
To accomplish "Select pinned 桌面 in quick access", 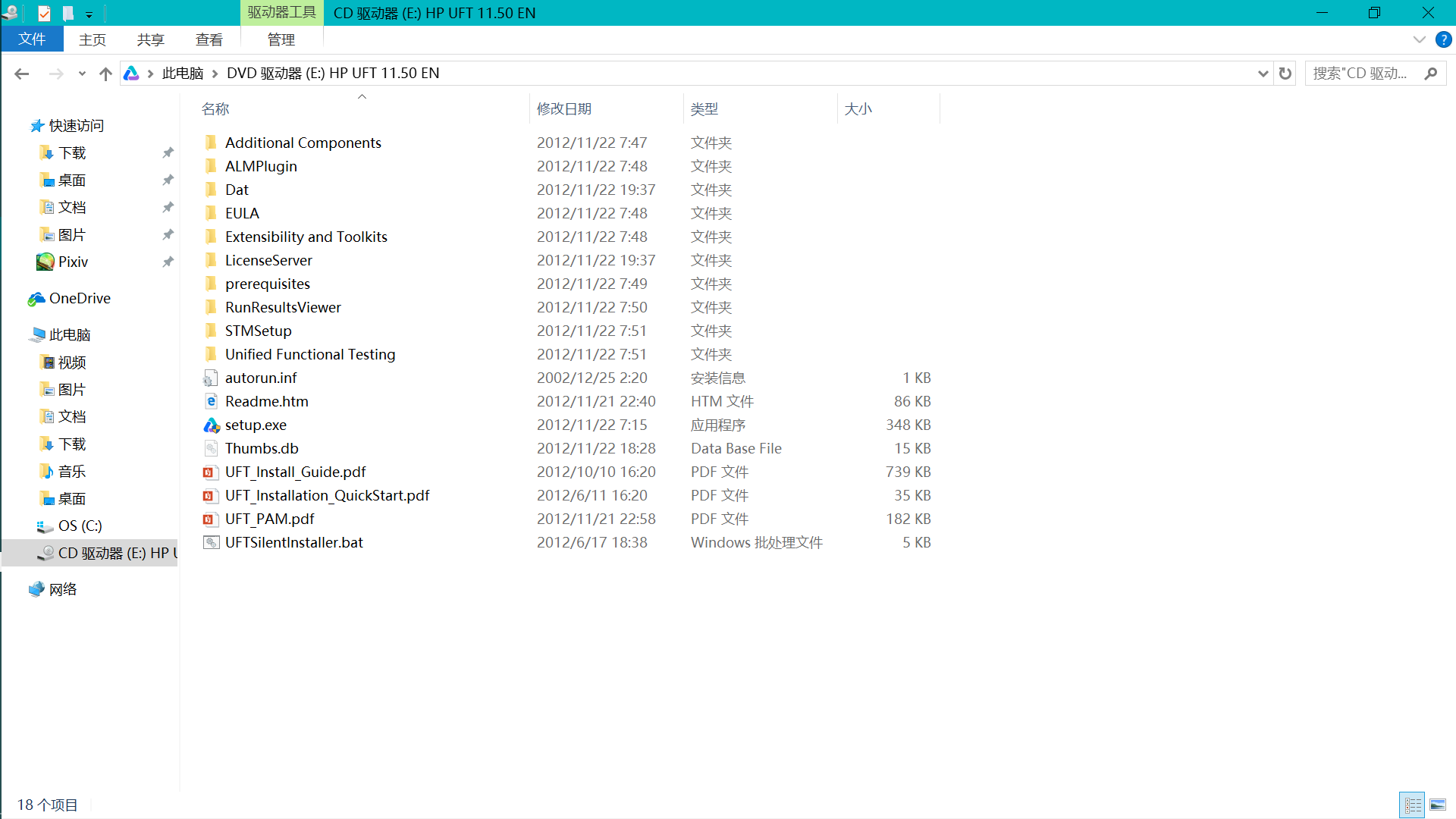I will 72,180.
